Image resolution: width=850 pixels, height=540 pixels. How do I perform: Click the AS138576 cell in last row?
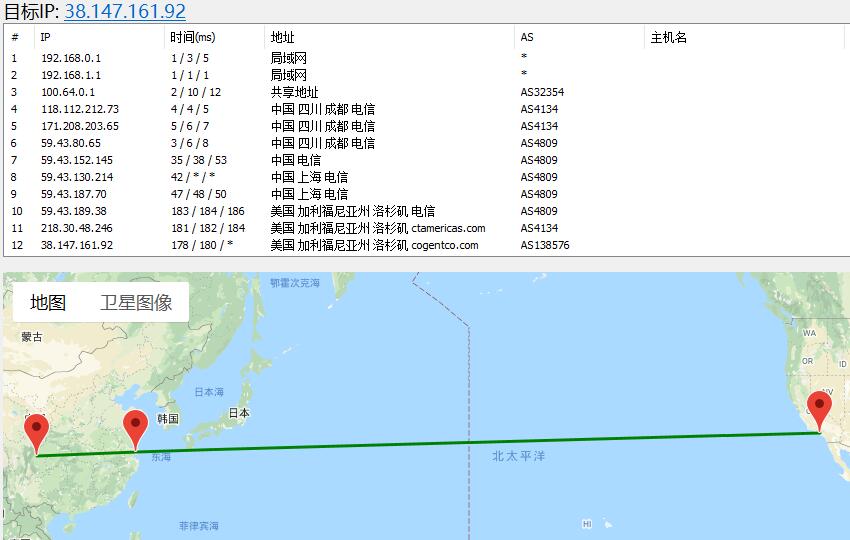coord(545,245)
